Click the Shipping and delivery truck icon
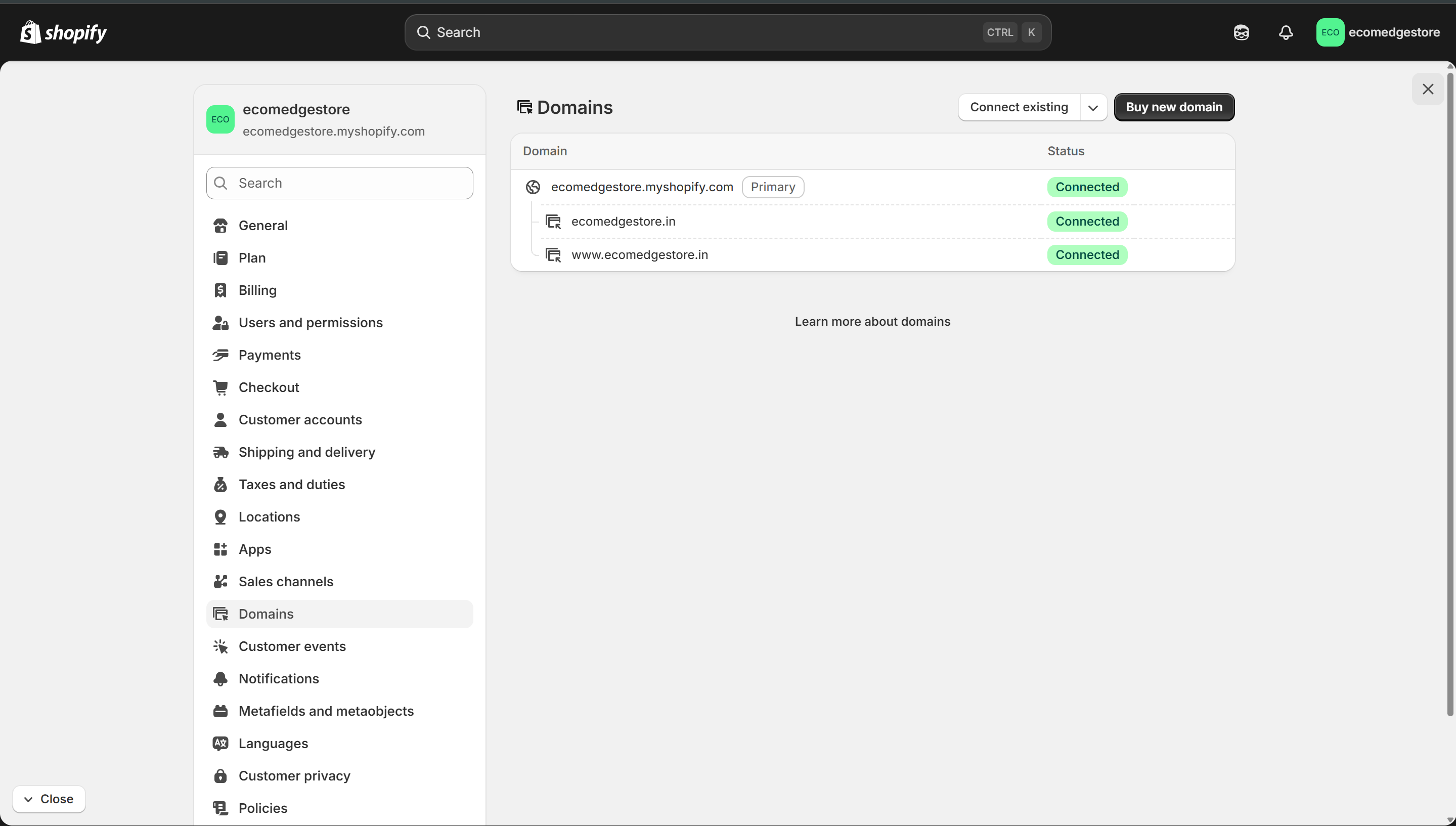 220,452
